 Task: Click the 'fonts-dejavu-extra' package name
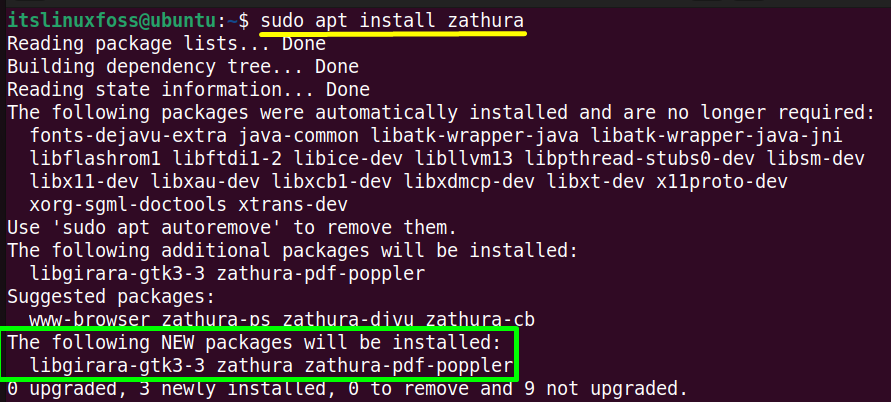click(128, 136)
